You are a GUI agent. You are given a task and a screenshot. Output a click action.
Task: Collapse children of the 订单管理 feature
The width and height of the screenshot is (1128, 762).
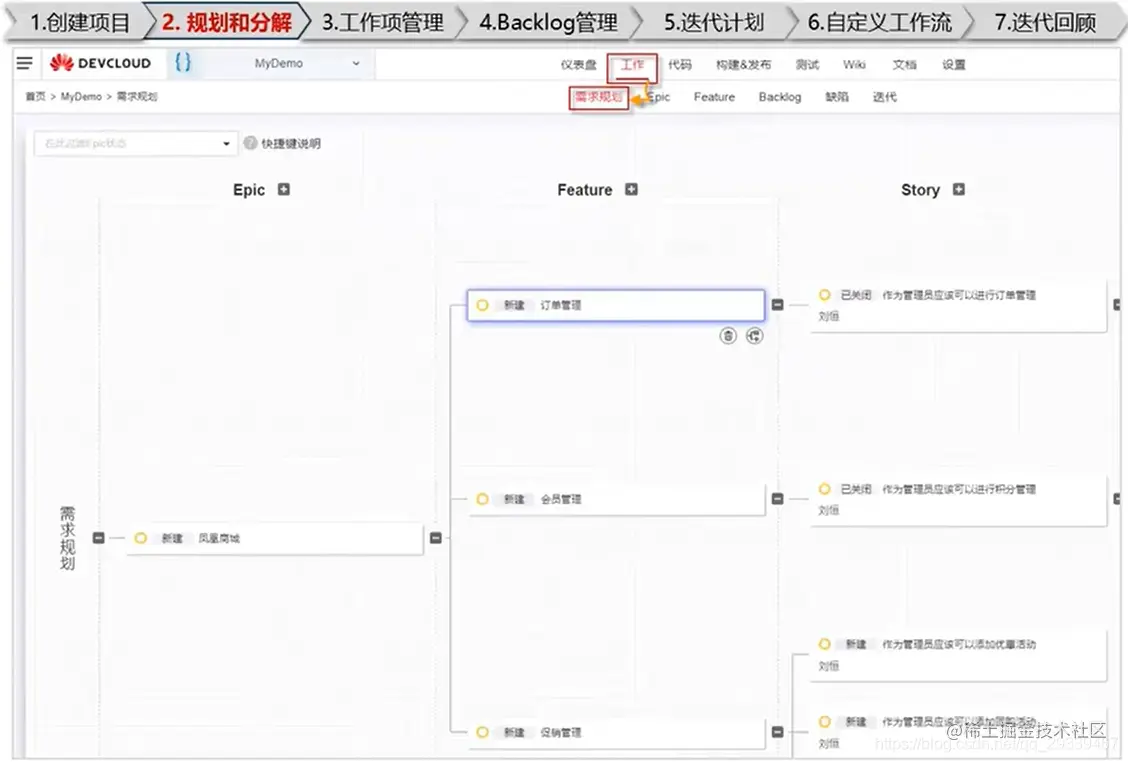coord(777,307)
